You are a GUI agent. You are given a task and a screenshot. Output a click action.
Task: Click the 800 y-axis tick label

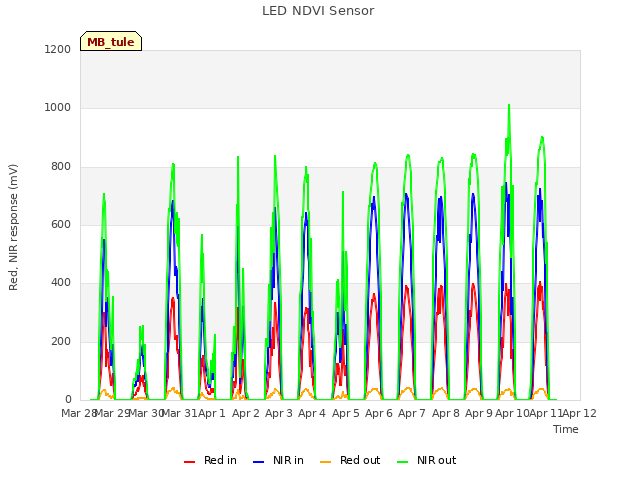(61, 167)
